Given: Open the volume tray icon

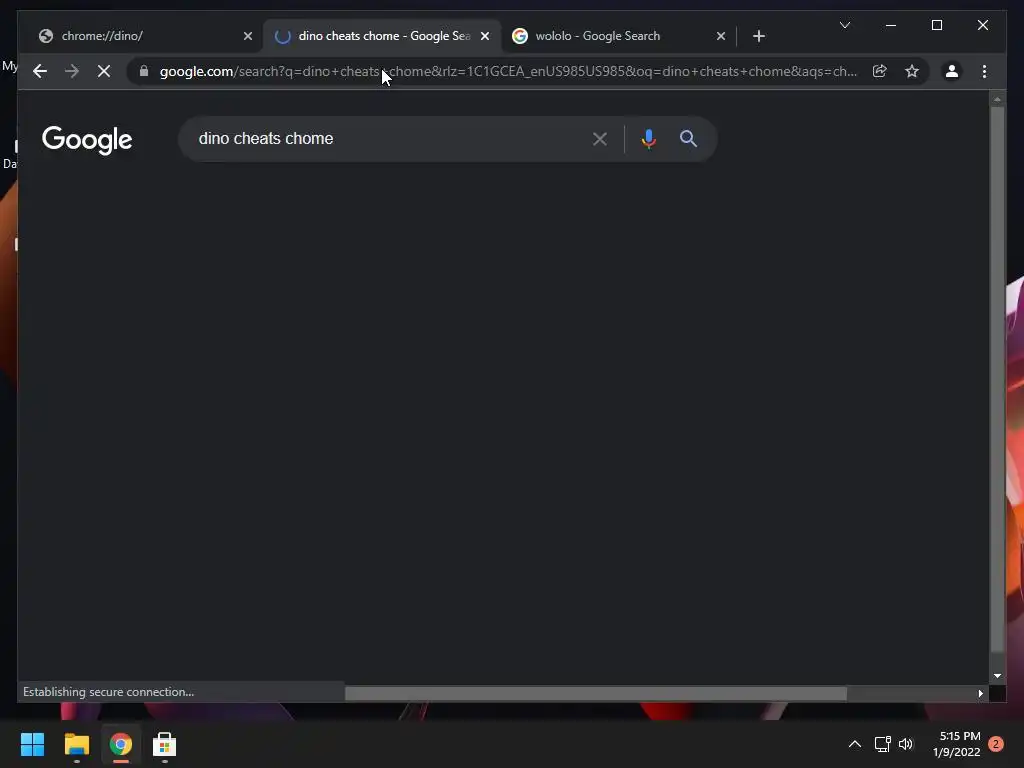Looking at the screenshot, I should click(x=906, y=744).
